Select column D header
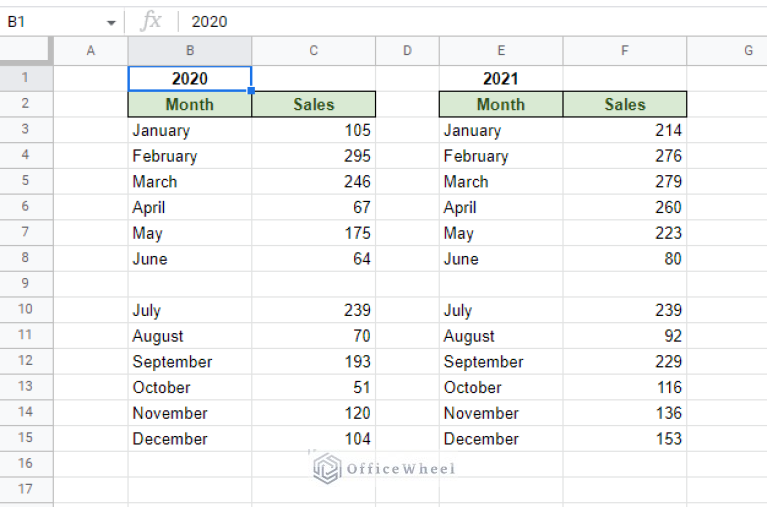The height and width of the screenshot is (507, 767). click(407, 51)
